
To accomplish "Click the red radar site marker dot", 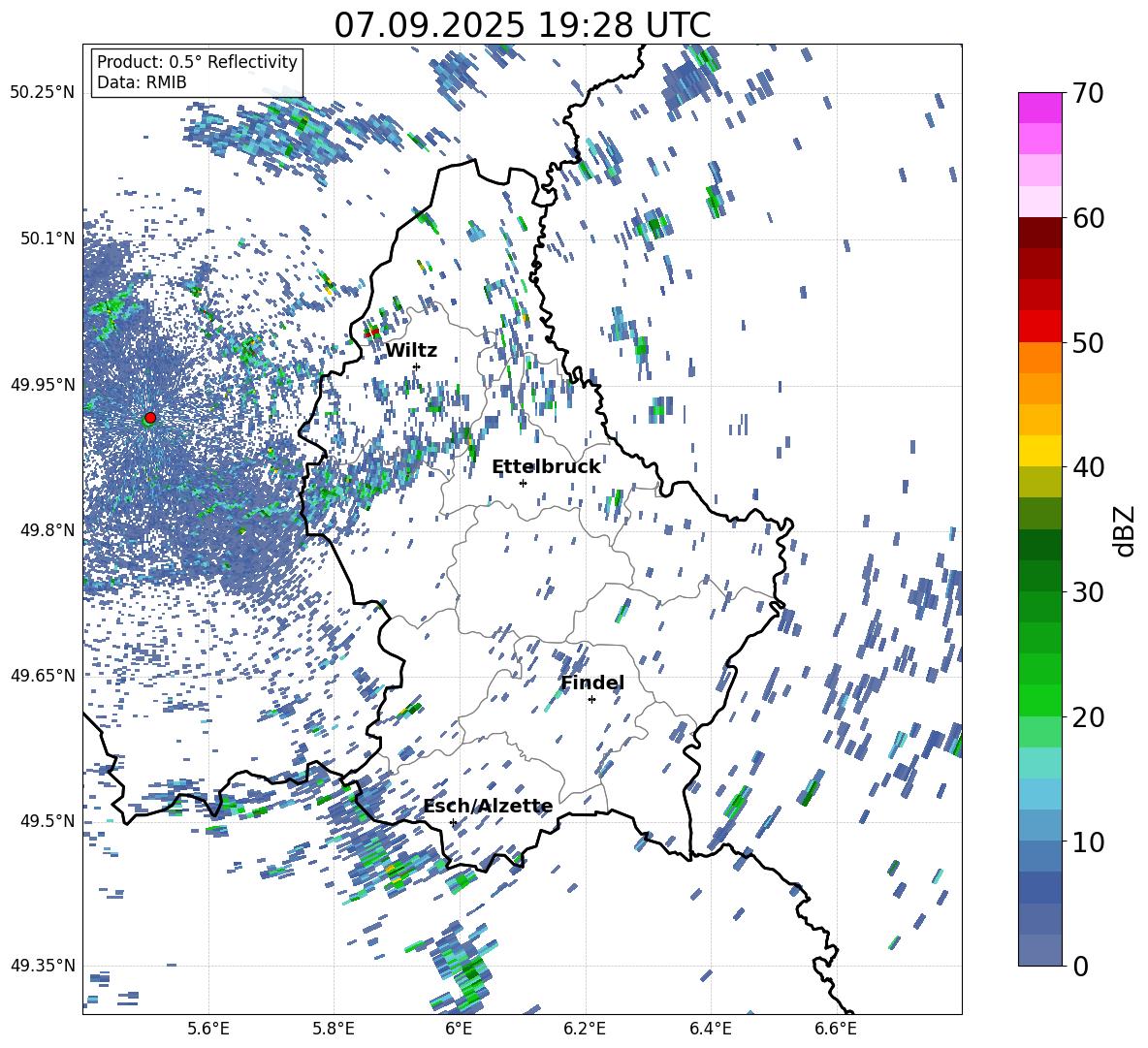I will [150, 418].
